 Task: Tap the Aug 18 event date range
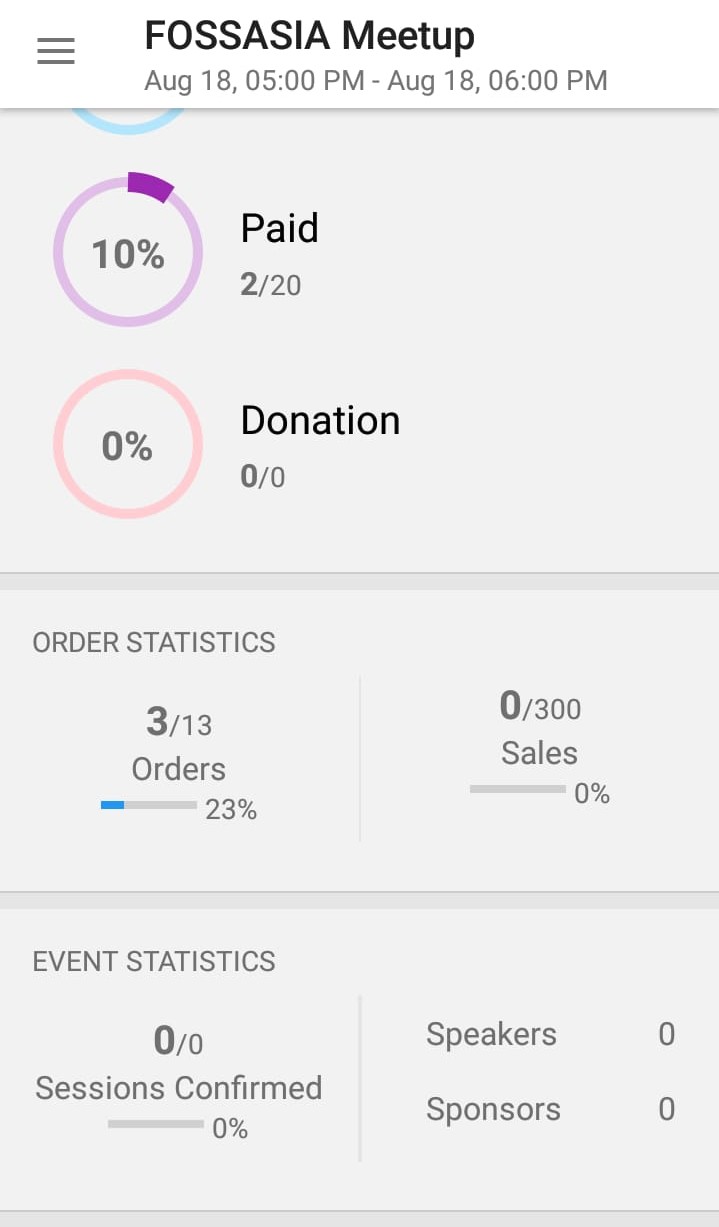[375, 80]
